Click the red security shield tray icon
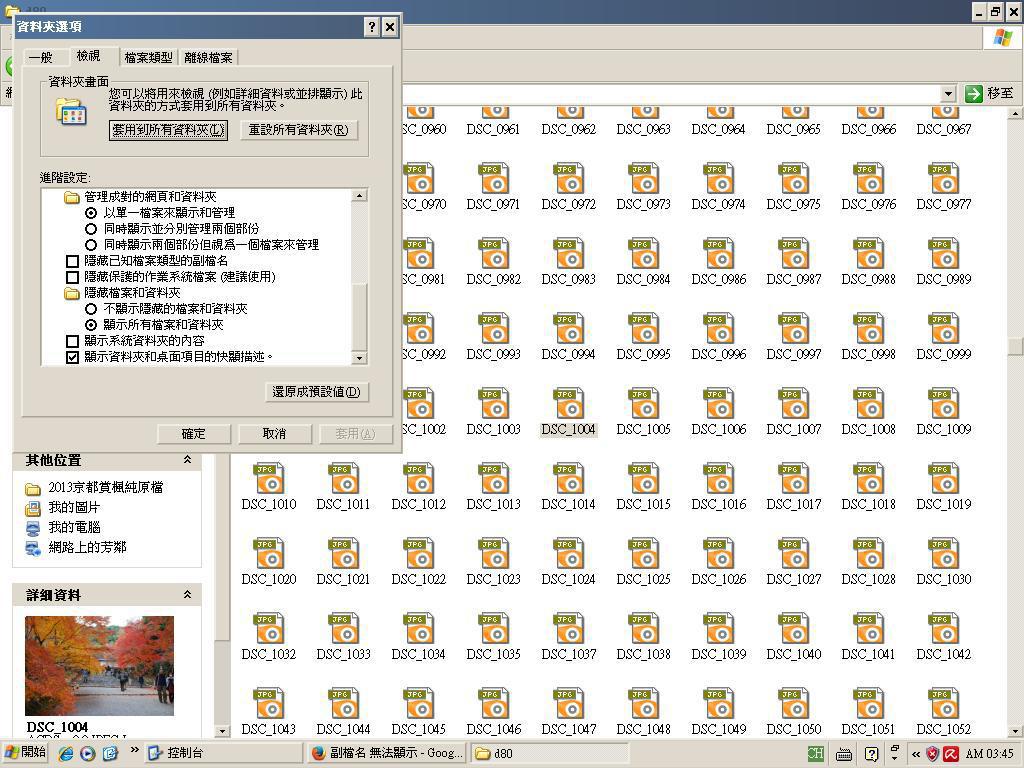Screen dimensions: 1024x768 [933, 754]
